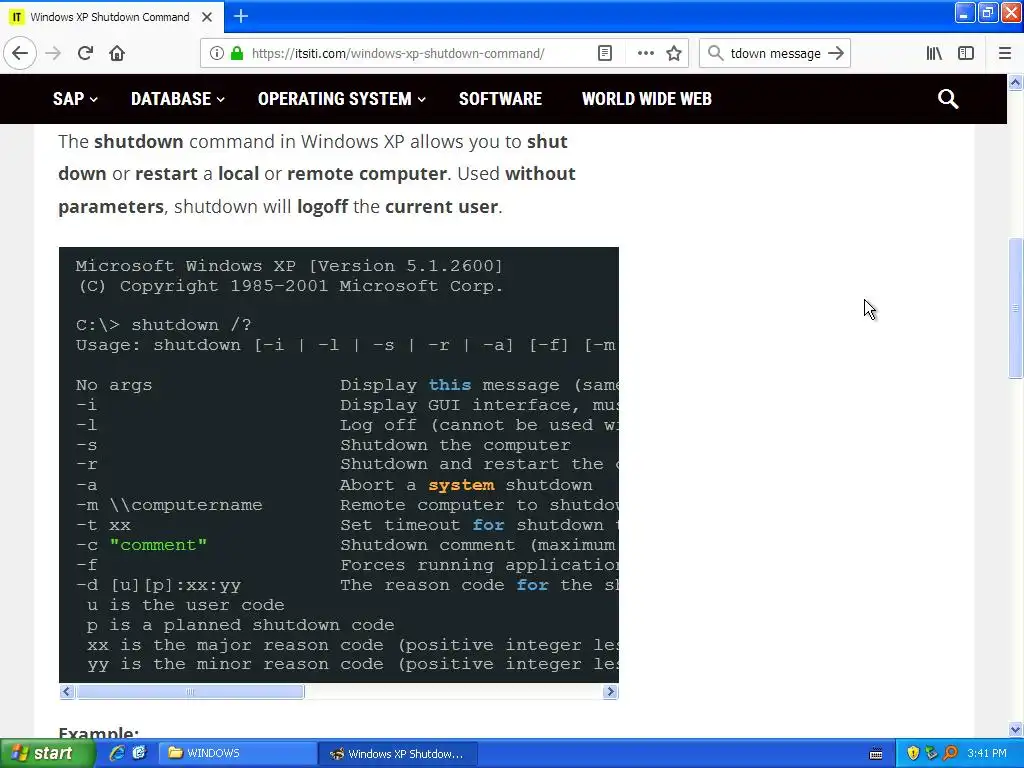Click the 'C:\> shutdown /?' line
This screenshot has height=768, width=1024.
click(164, 325)
